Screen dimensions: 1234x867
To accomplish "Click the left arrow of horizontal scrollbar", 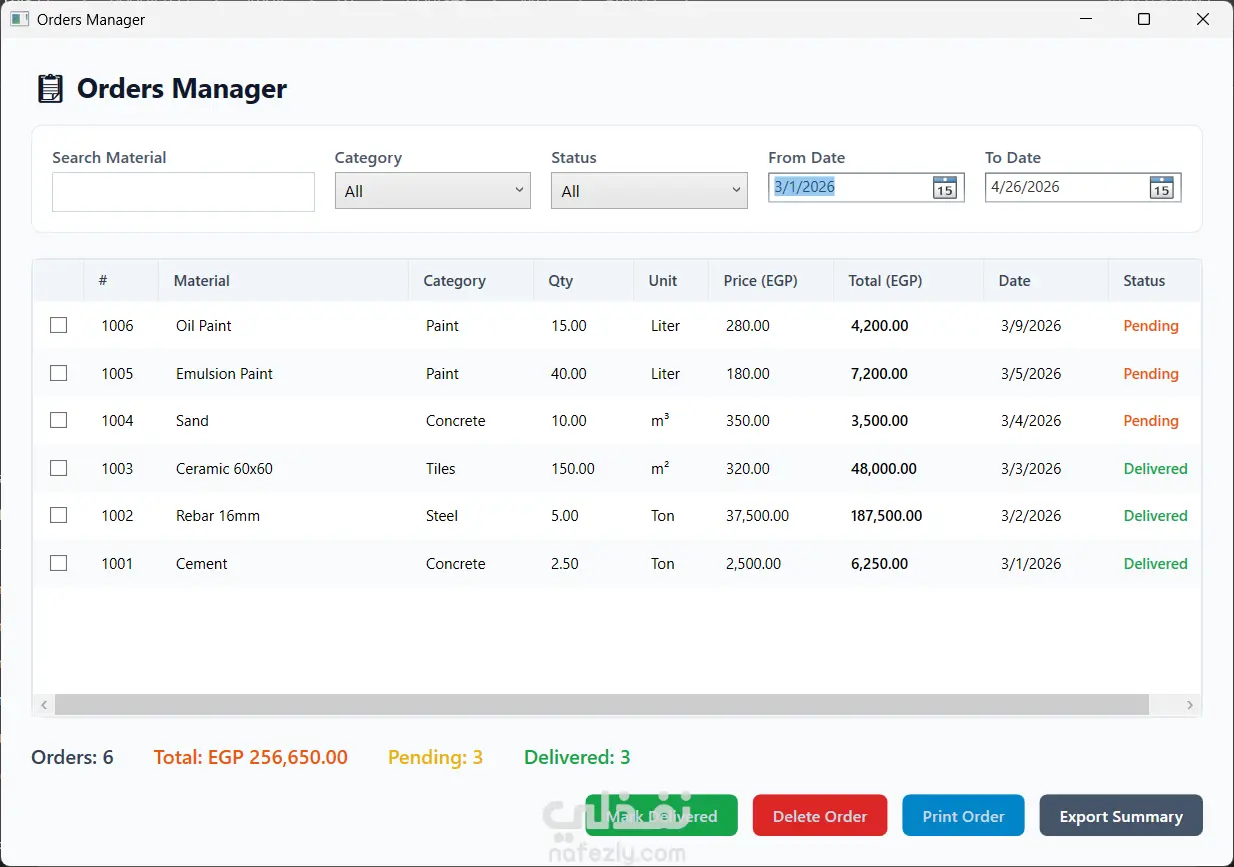I will pyautogui.click(x=44, y=705).
